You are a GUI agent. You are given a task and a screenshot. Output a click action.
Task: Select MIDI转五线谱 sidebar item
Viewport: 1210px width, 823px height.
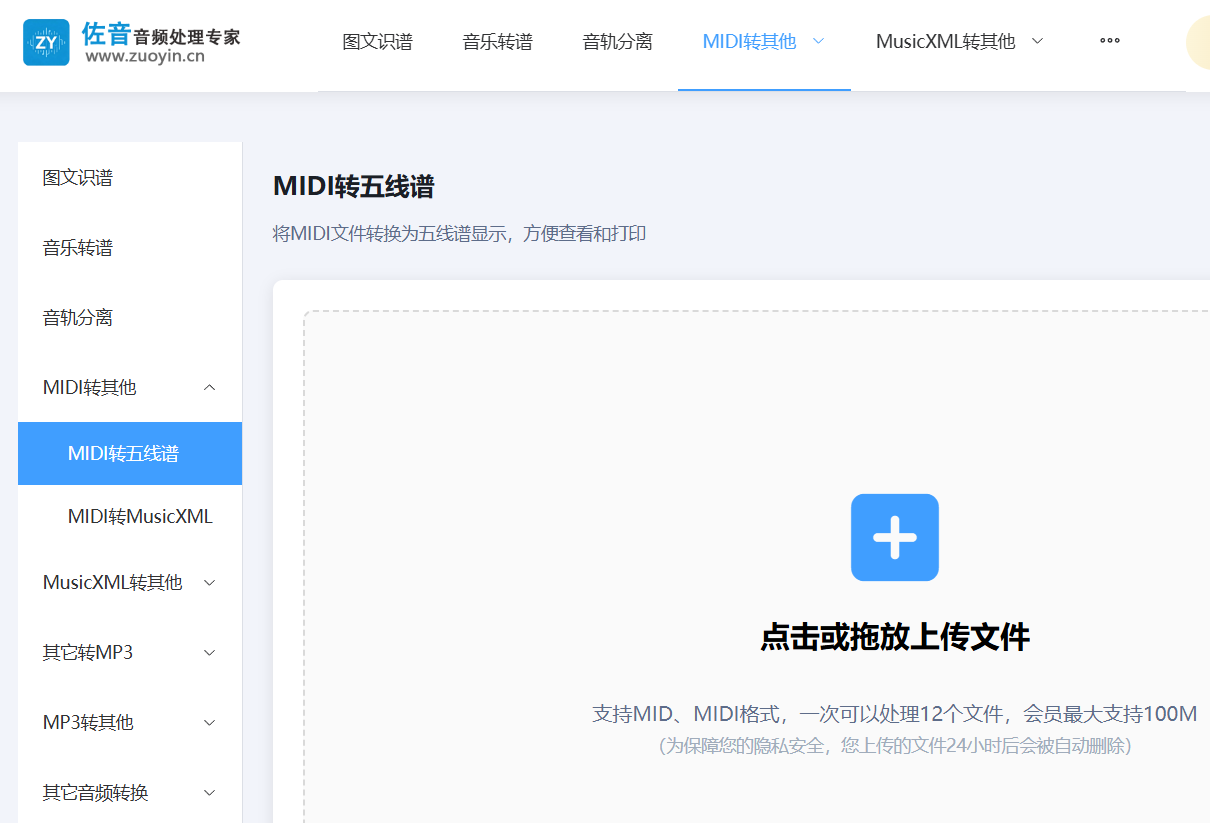130,453
